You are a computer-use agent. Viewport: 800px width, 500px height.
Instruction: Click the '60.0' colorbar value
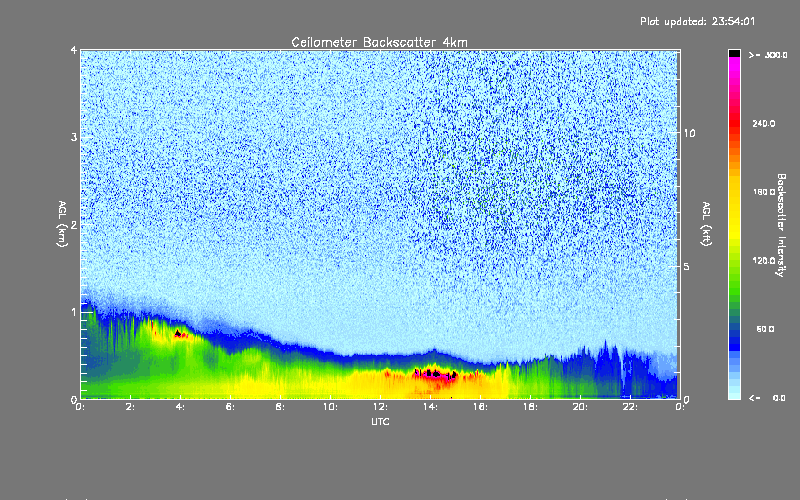point(765,329)
